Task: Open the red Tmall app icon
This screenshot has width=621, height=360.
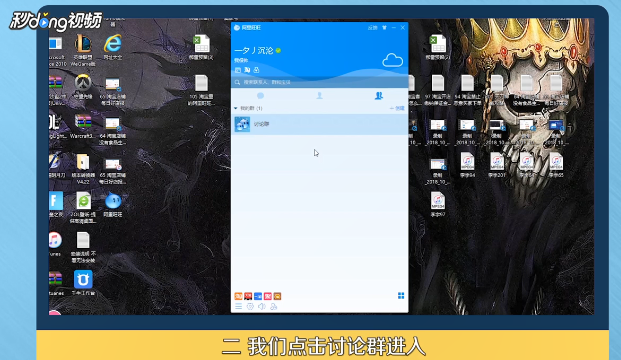Action: [x=248, y=296]
